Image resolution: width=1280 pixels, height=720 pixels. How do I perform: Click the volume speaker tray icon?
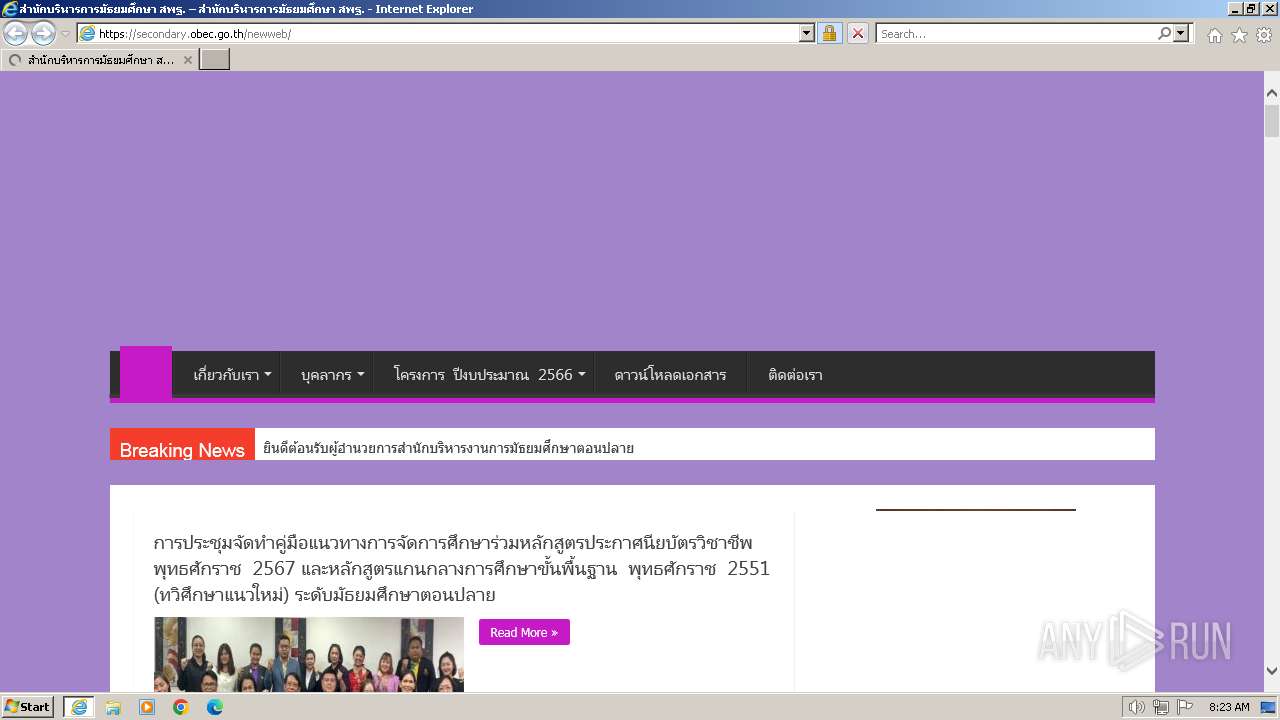(1137, 707)
